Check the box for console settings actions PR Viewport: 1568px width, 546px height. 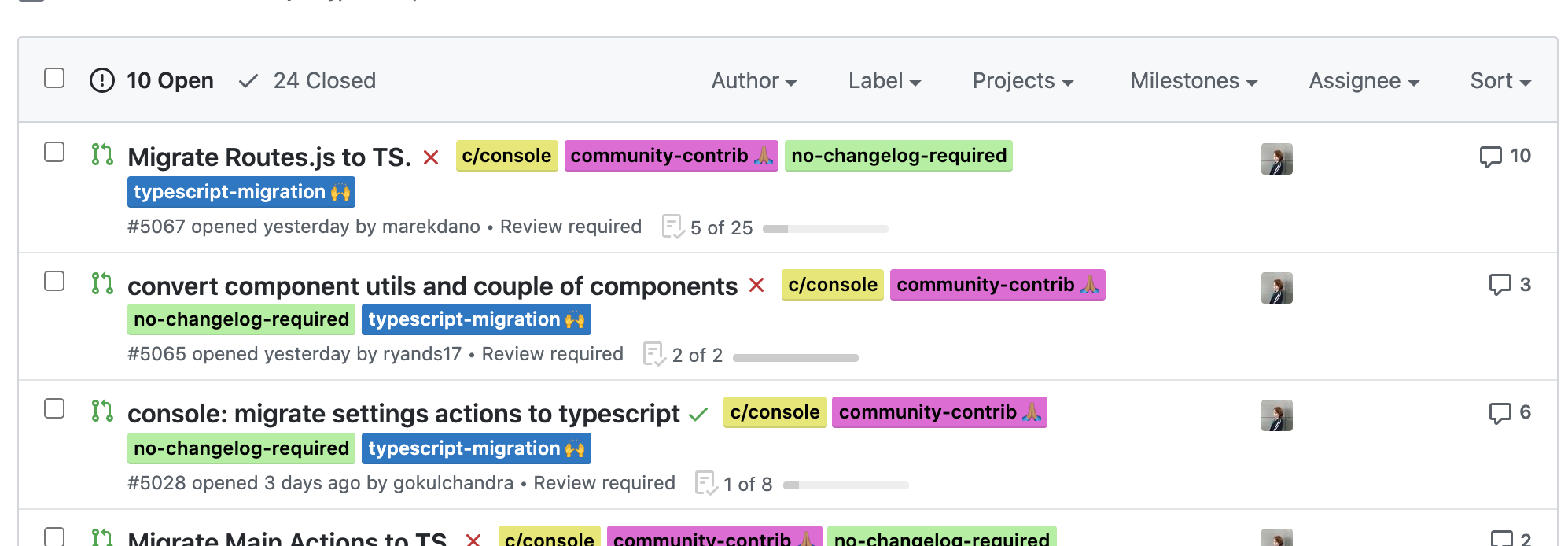(54, 409)
